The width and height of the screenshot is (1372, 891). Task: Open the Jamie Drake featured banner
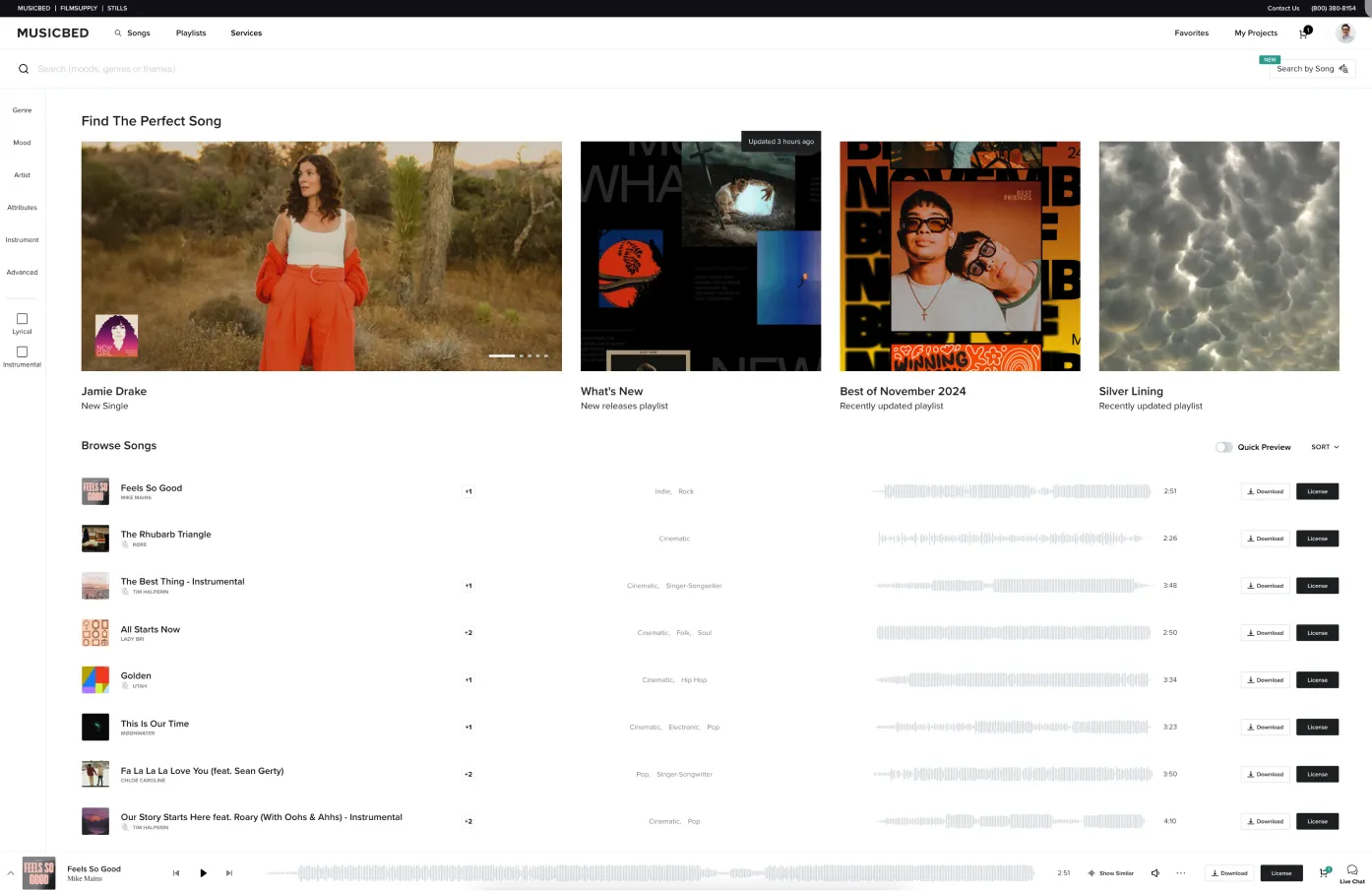pyautogui.click(x=322, y=256)
